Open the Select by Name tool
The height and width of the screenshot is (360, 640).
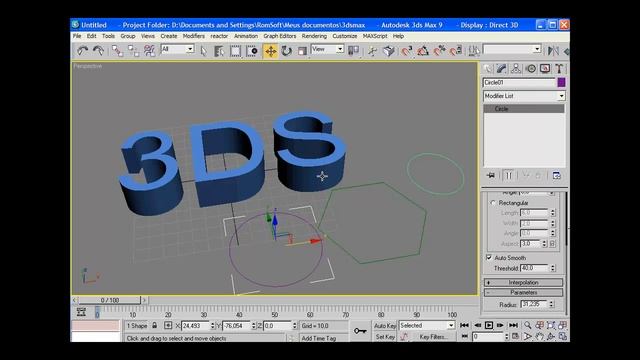click(x=219, y=51)
